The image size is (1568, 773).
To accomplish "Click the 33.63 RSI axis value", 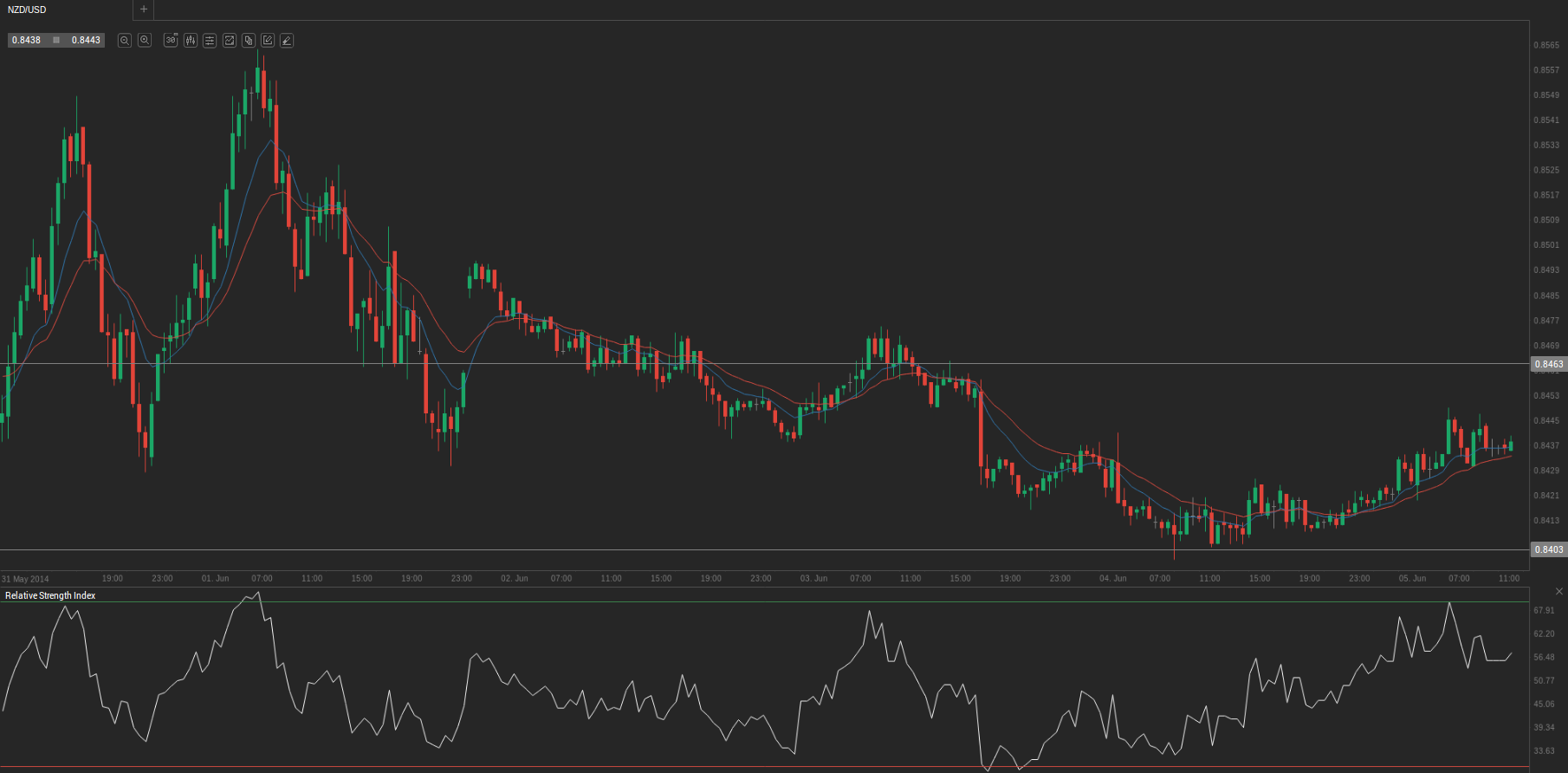I will pos(1544,751).
